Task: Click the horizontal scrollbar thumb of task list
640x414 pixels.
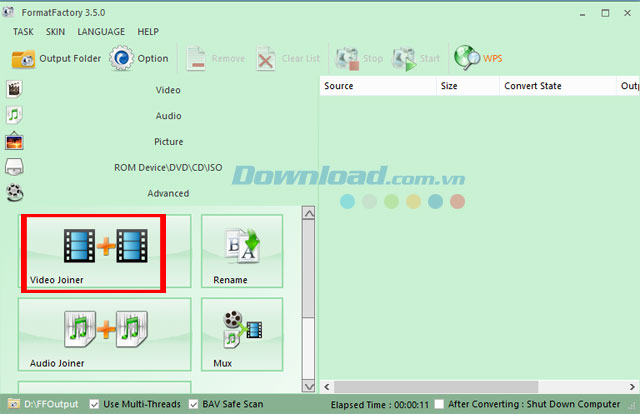Action: (x=436, y=387)
